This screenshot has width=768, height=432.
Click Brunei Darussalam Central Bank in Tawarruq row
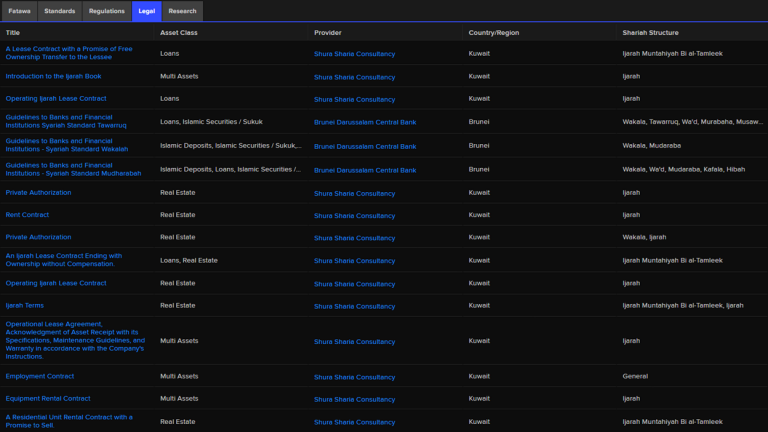[365, 122]
